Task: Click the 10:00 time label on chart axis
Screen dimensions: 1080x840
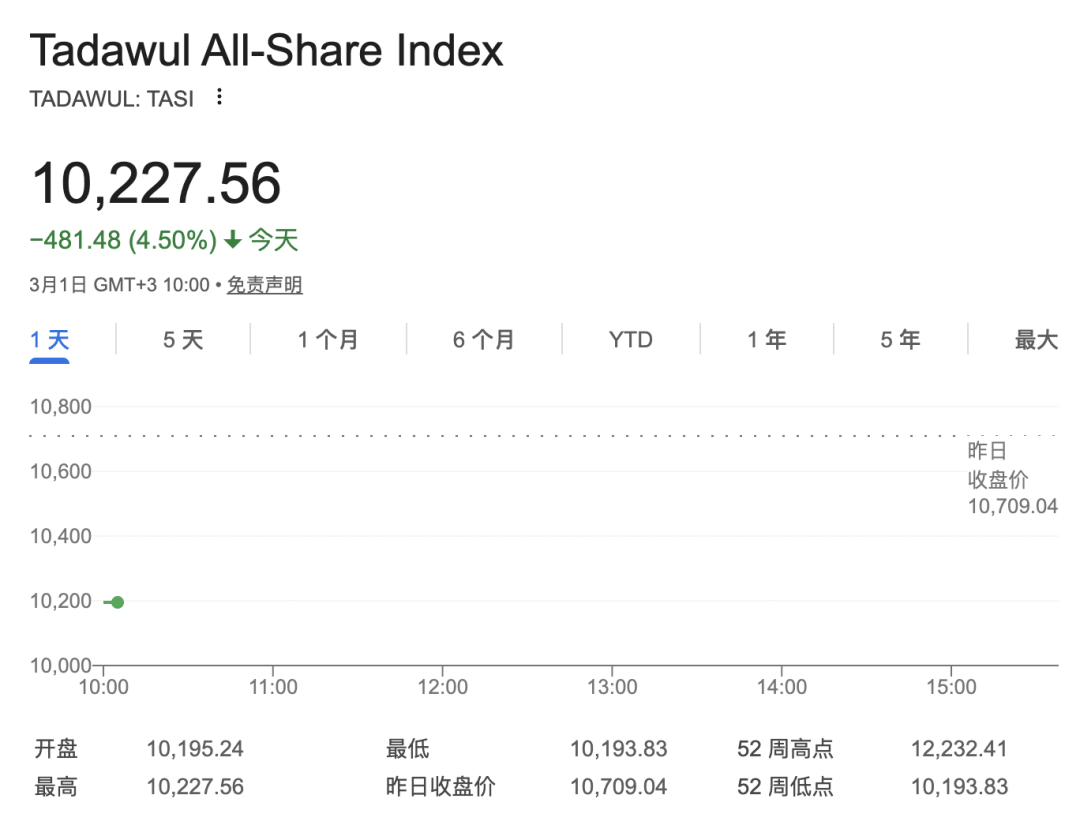Action: pyautogui.click(x=106, y=687)
